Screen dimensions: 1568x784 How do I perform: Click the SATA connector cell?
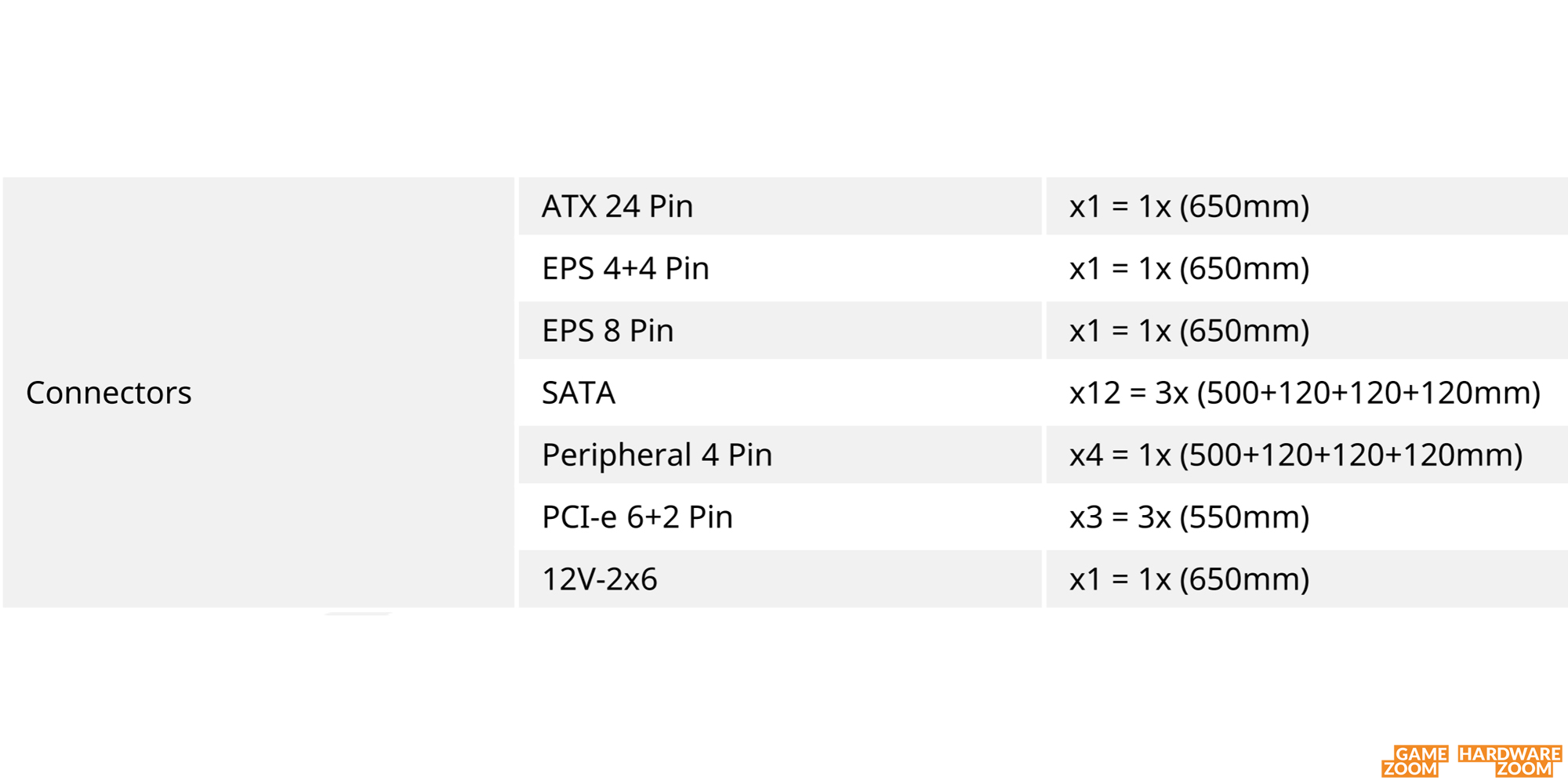(780, 392)
